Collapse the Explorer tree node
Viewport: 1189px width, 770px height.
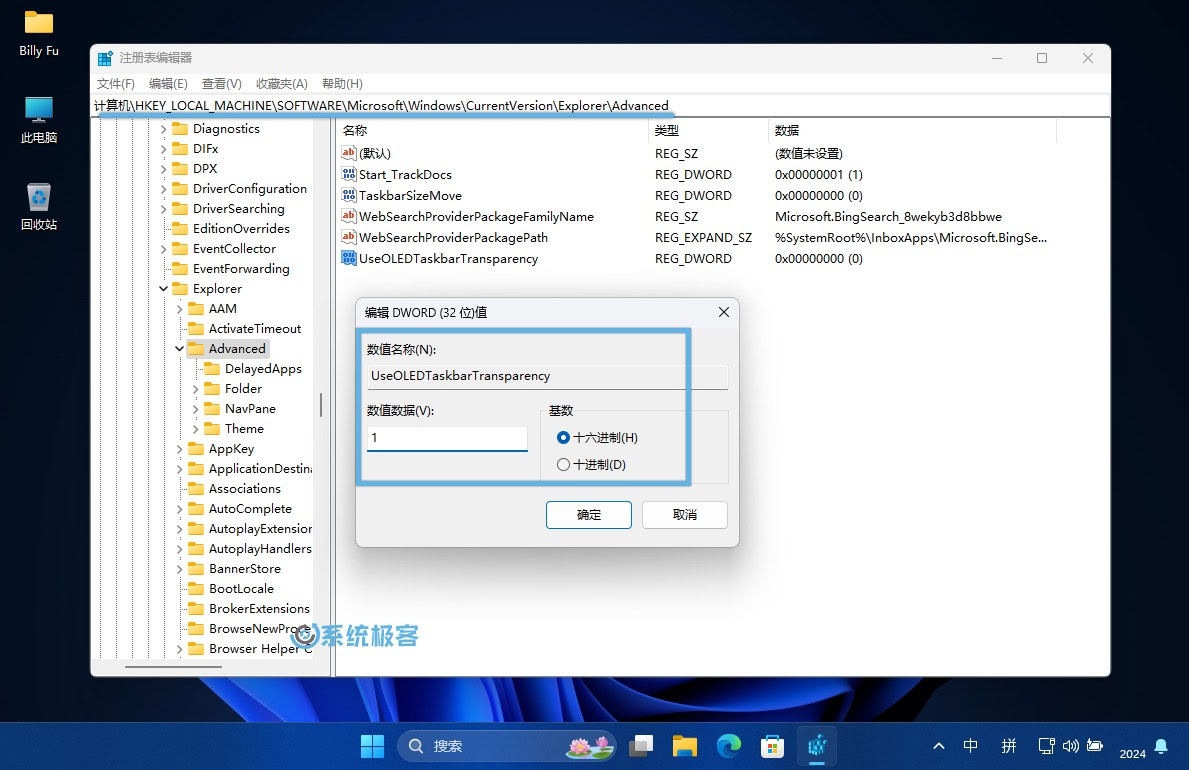coord(163,289)
